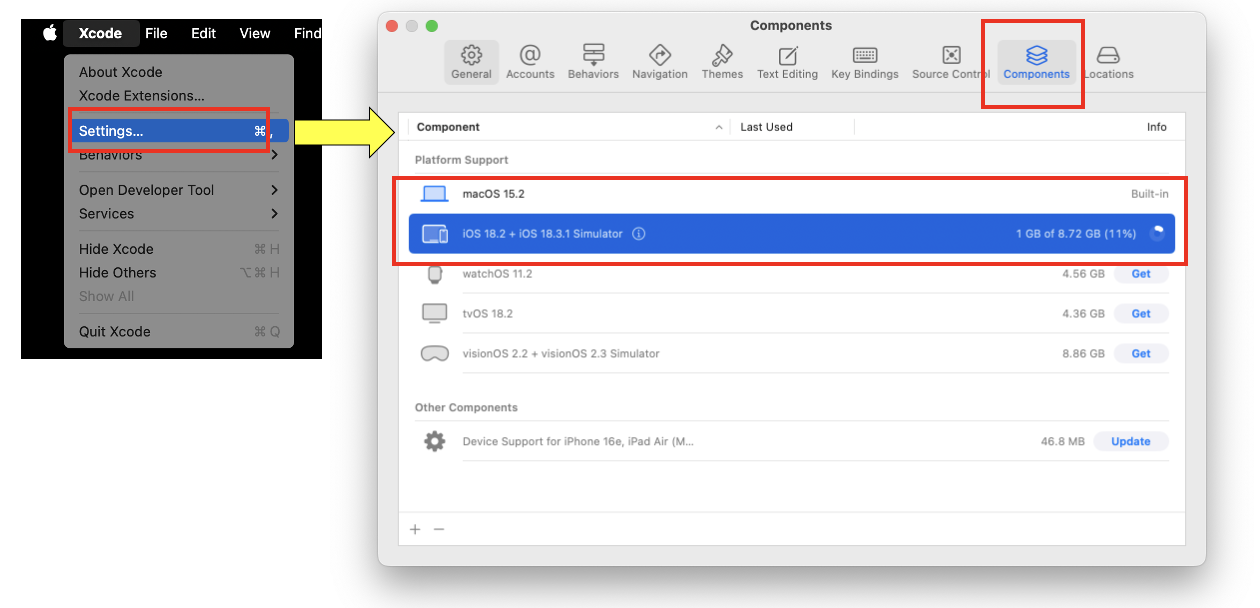This screenshot has height=608, width=1260.
Task: Open the Accounts settings pane
Action: click(530, 62)
